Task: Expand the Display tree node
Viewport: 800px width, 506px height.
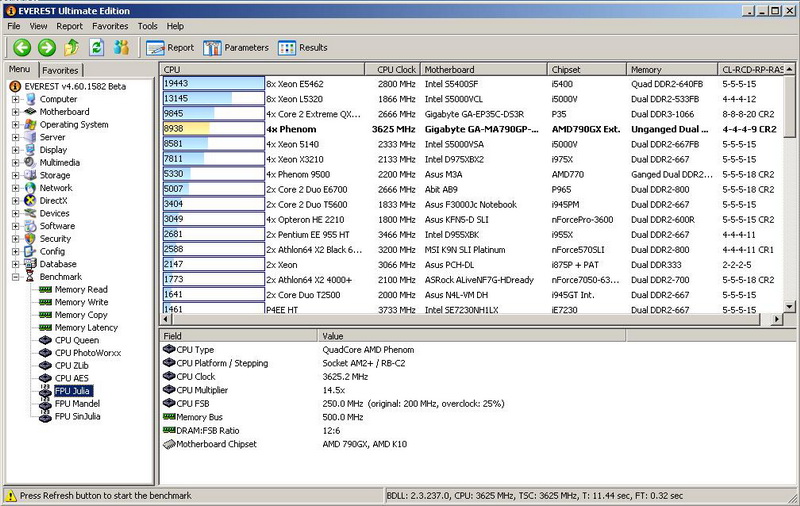Action: pyautogui.click(x=15, y=150)
